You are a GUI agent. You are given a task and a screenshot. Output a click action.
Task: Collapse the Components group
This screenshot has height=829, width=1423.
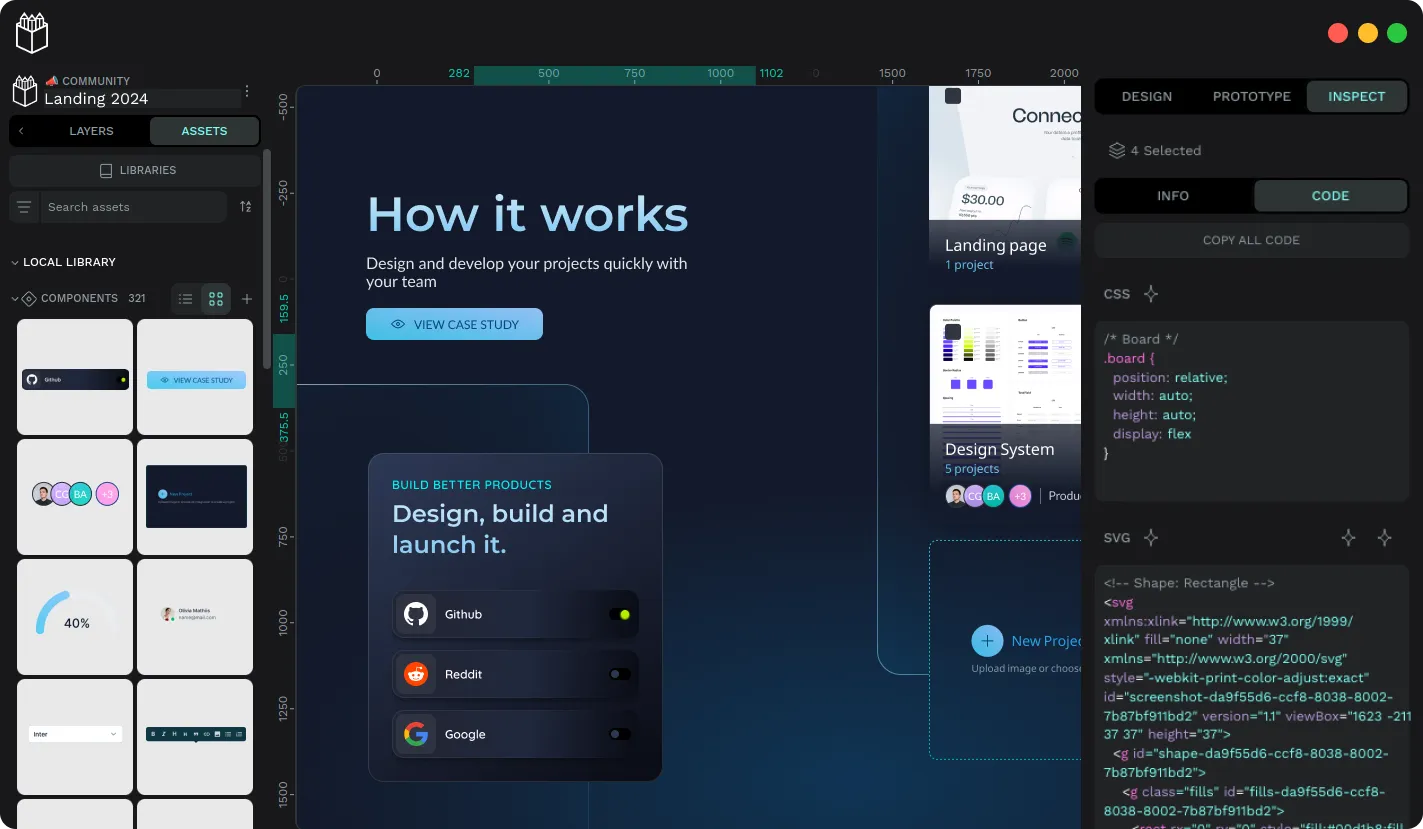coord(15,298)
